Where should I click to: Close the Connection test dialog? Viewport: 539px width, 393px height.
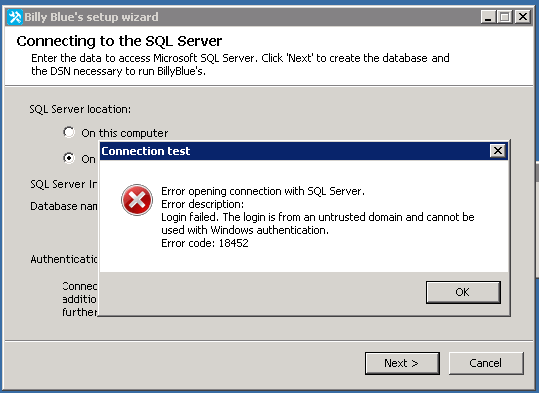[498, 151]
